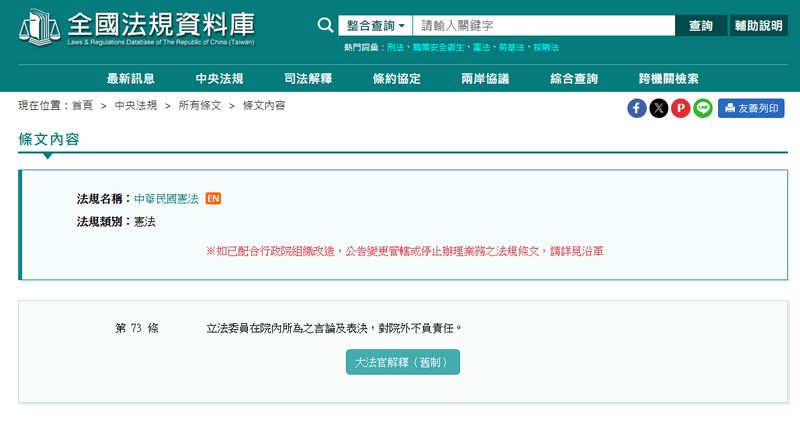This screenshot has width=800, height=429.
Task: Select hot keyword 勞基法
Action: click(x=511, y=47)
